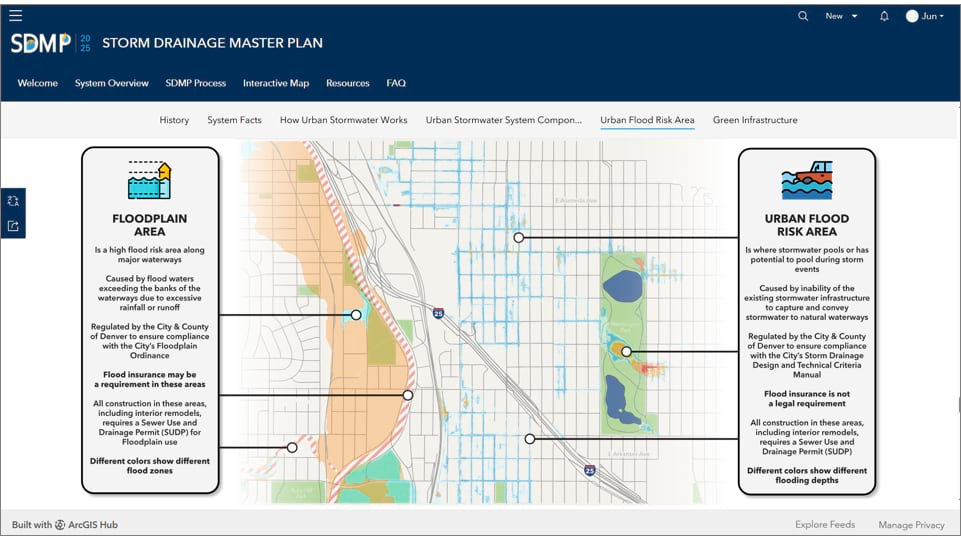Click the FLOODPLAIN AREA heading
Screen dimensions: 961x541
pyautogui.click(x=150, y=225)
